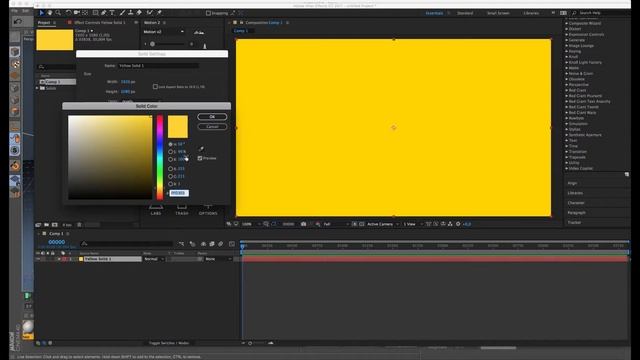Click the trash icon at Project panel bottom
640x360 pixels.
(79, 225)
